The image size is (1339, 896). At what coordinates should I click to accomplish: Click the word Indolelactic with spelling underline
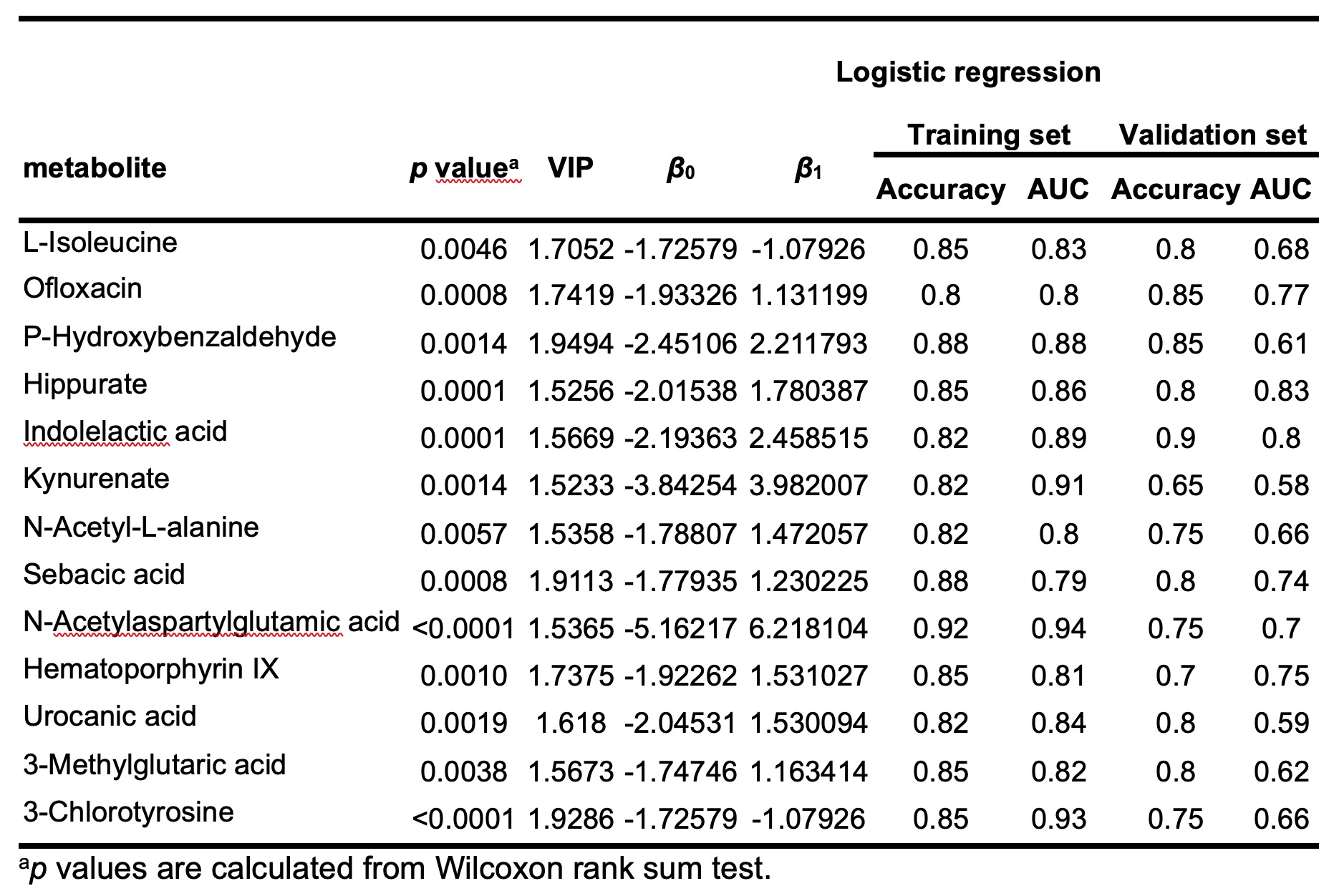pyautogui.click(x=95, y=432)
